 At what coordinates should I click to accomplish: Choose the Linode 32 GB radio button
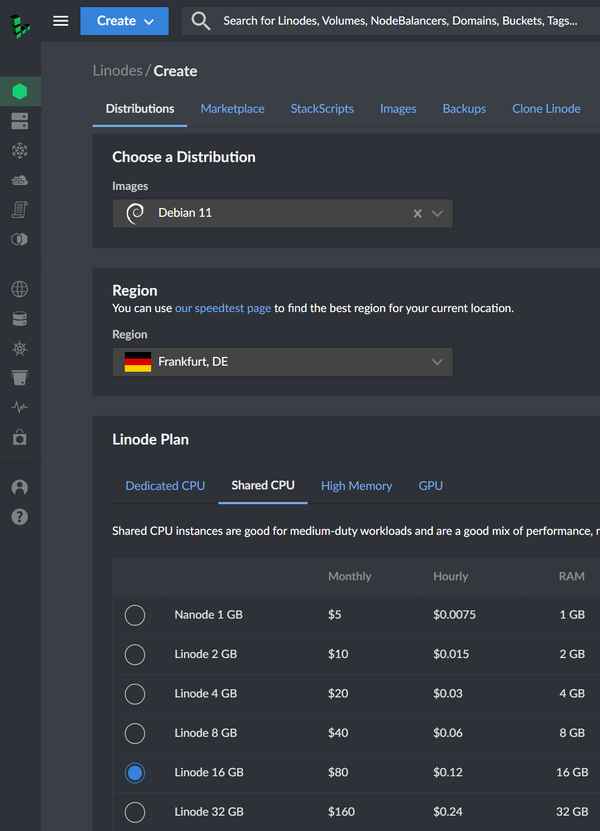pos(135,812)
